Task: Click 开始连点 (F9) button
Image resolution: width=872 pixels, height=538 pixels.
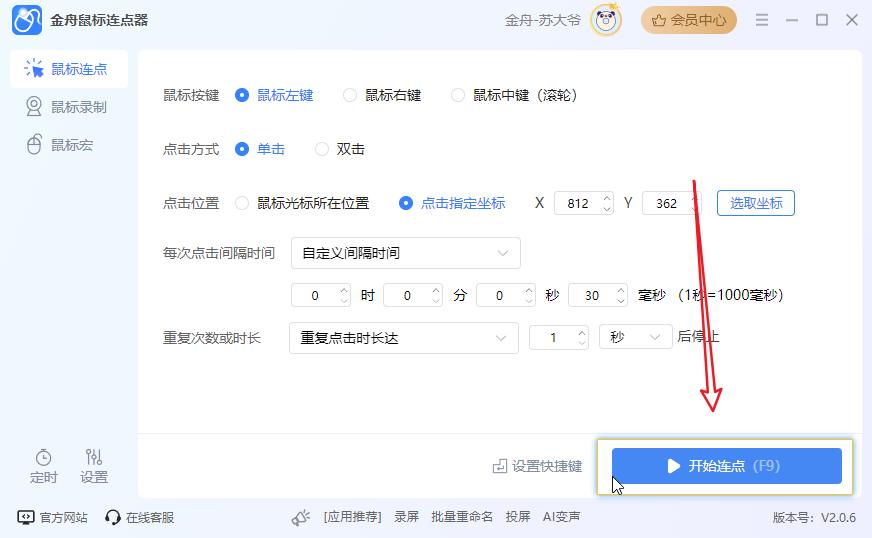Action: pos(726,466)
